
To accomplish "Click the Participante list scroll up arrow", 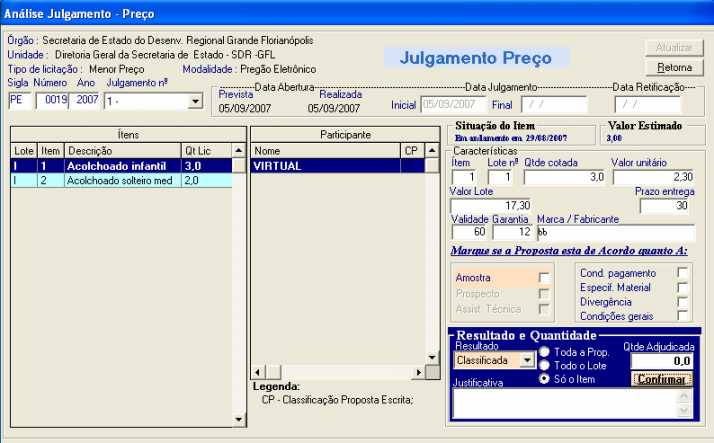I will [432, 150].
